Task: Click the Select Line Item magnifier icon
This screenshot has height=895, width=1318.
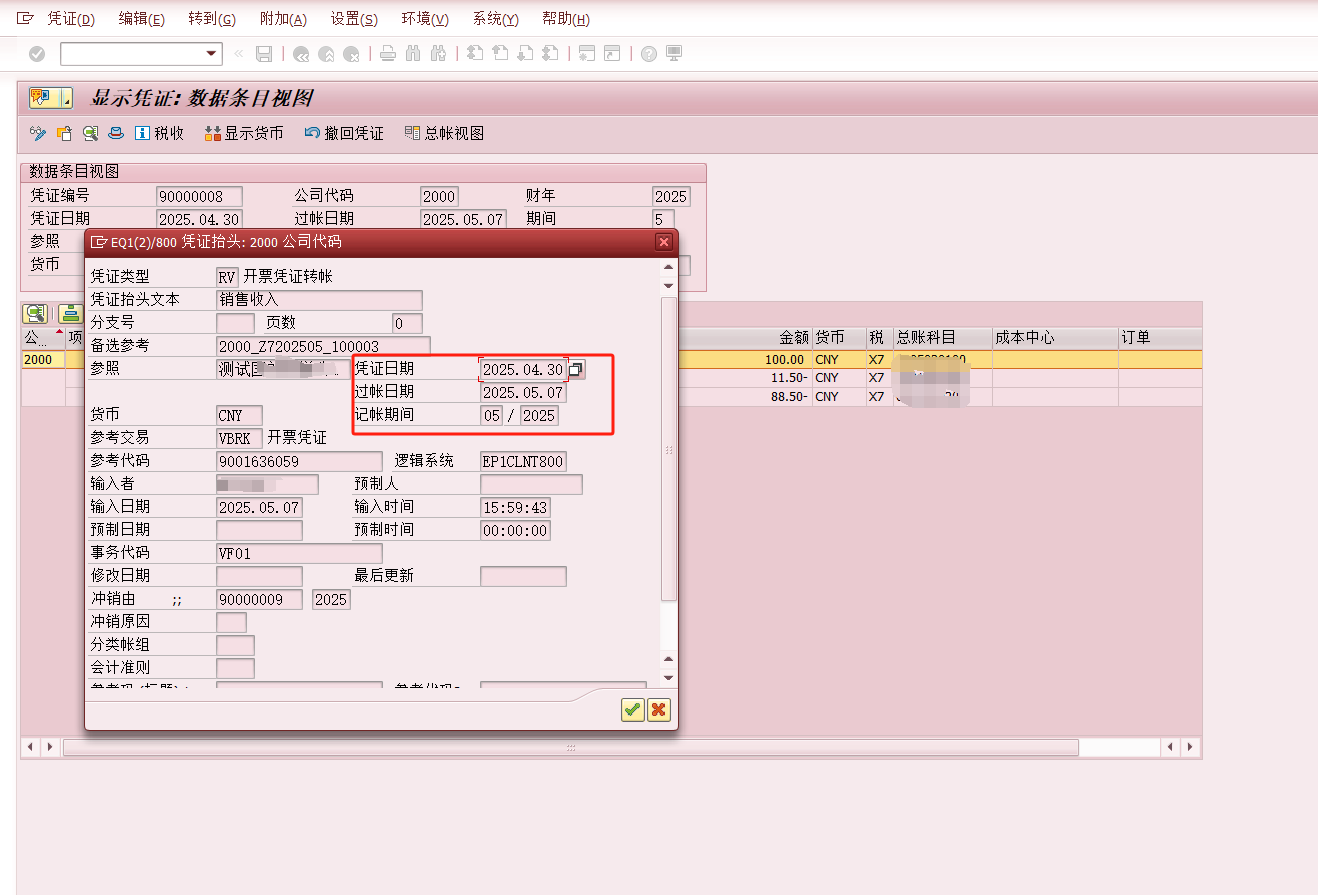Action: [90, 133]
